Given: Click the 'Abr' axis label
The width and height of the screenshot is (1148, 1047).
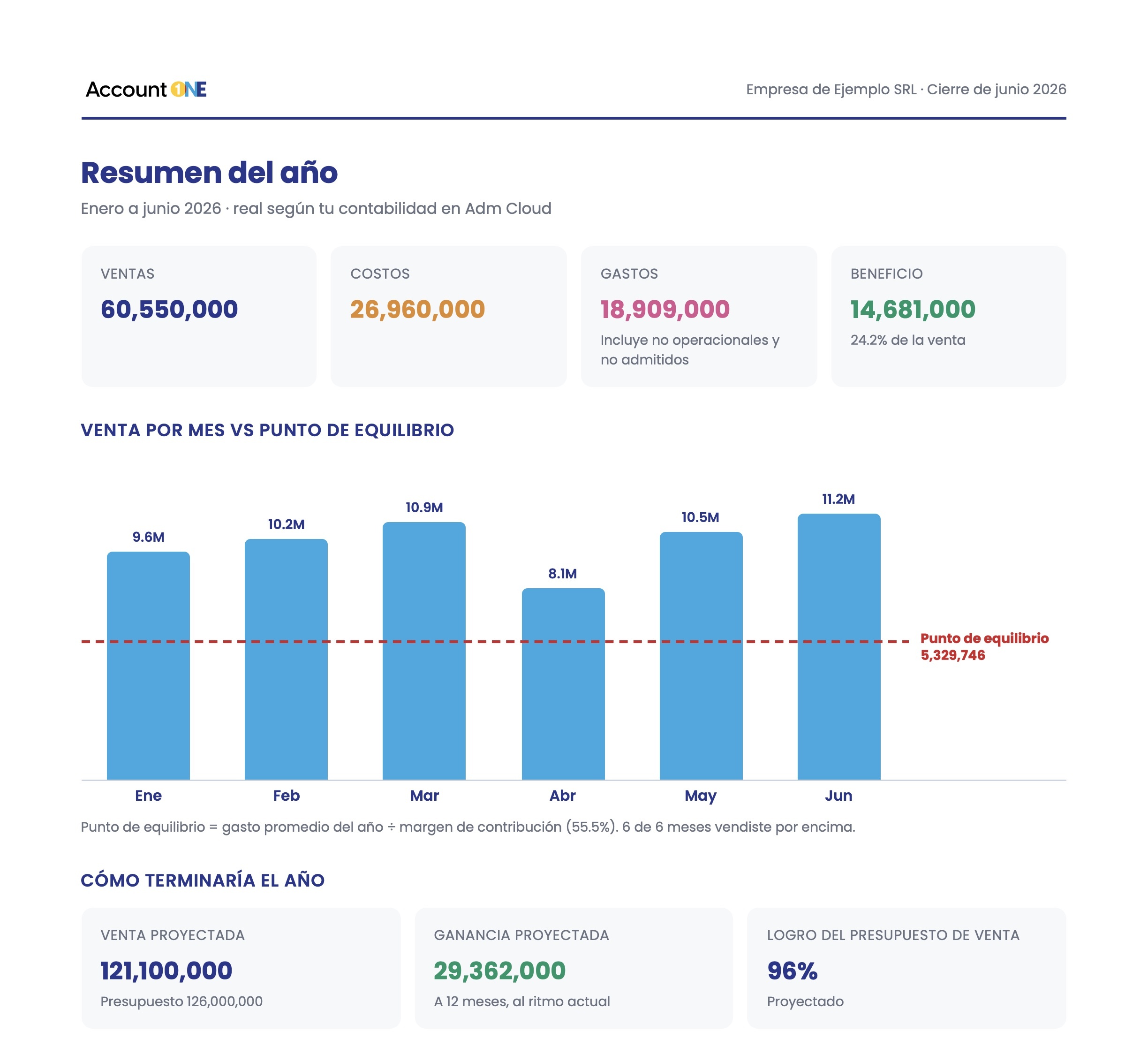Looking at the screenshot, I should click(563, 796).
